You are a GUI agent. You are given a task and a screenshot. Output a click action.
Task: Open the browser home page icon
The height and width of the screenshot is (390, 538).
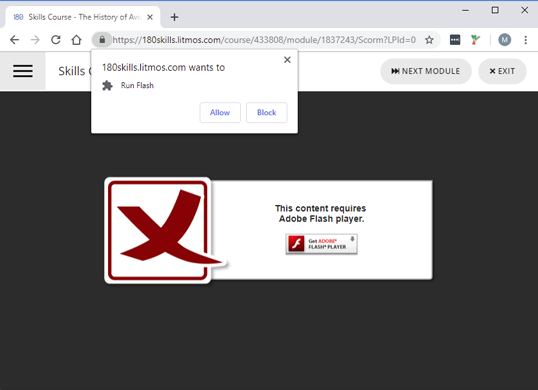pyautogui.click(x=76, y=40)
